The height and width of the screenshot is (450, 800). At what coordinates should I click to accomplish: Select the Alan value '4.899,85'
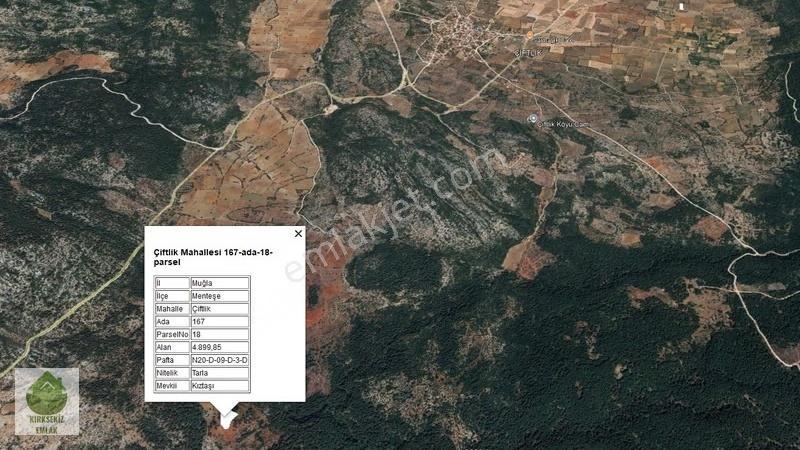(x=220, y=347)
